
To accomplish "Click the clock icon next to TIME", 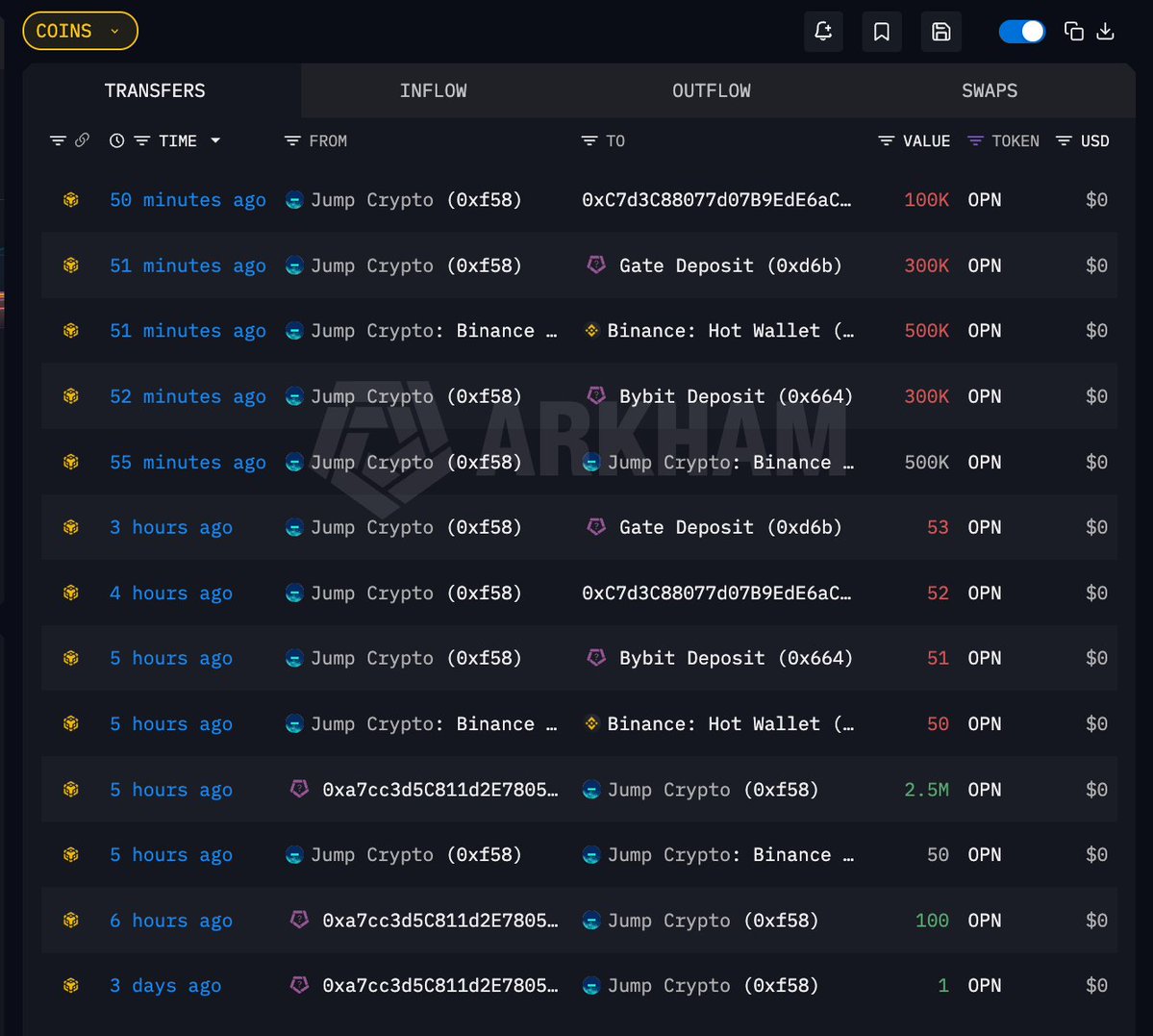I will point(116,140).
